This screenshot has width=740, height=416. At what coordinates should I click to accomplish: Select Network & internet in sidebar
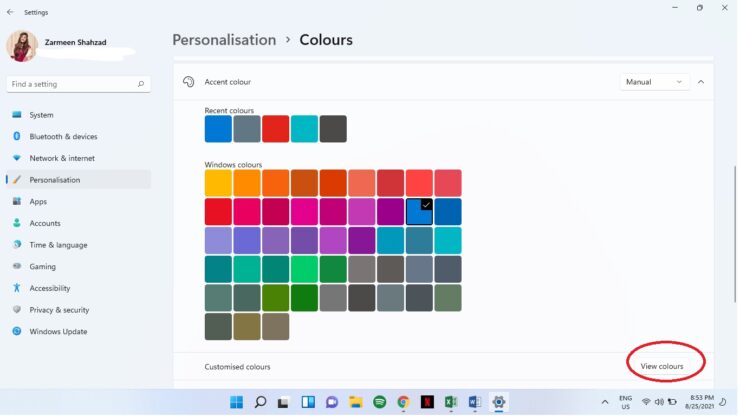(62, 158)
